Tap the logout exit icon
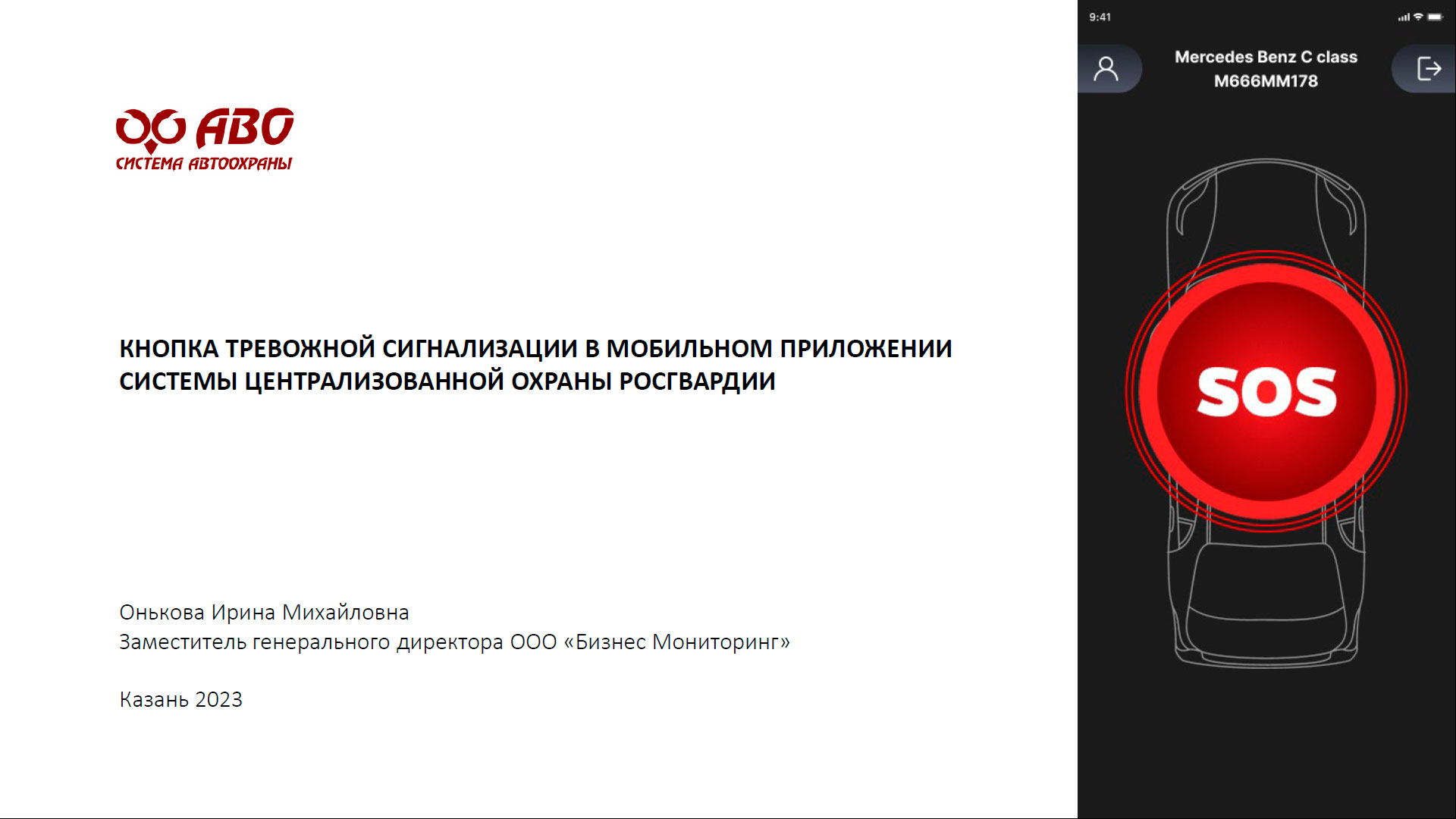 pos(1428,69)
